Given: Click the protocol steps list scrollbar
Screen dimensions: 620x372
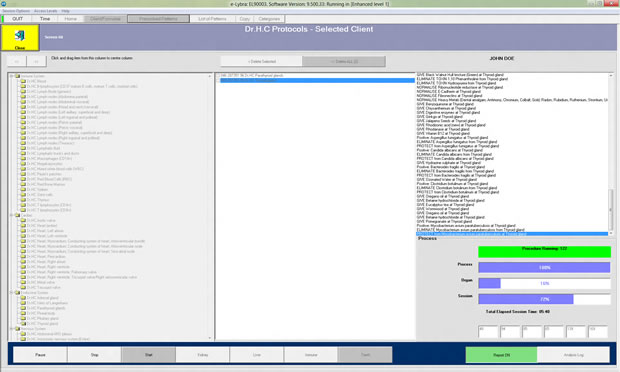Looking at the screenshot, I should click(611, 154).
